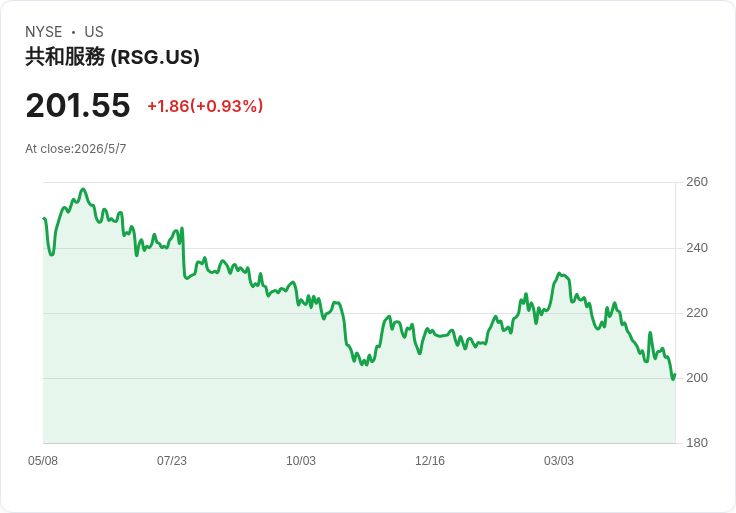This screenshot has height=513, width=736.
Task: Click the 10/03 date axis label
Action: 301,461
